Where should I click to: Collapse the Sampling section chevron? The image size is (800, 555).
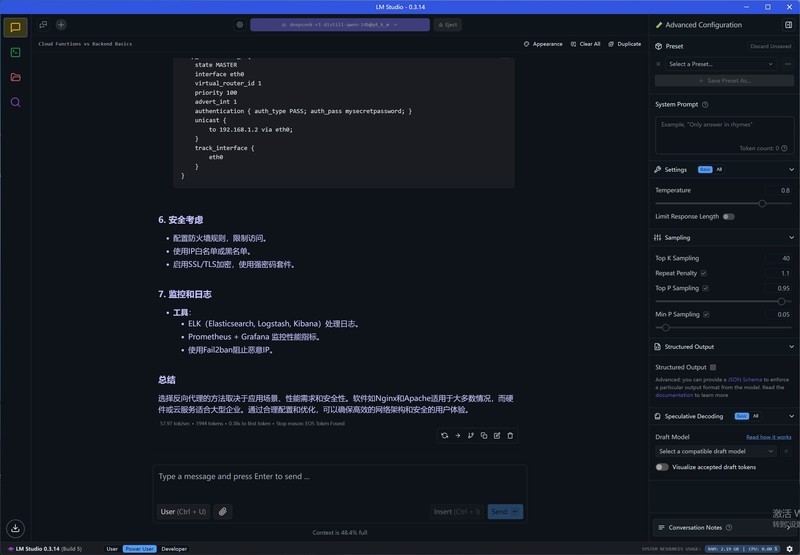coord(791,238)
